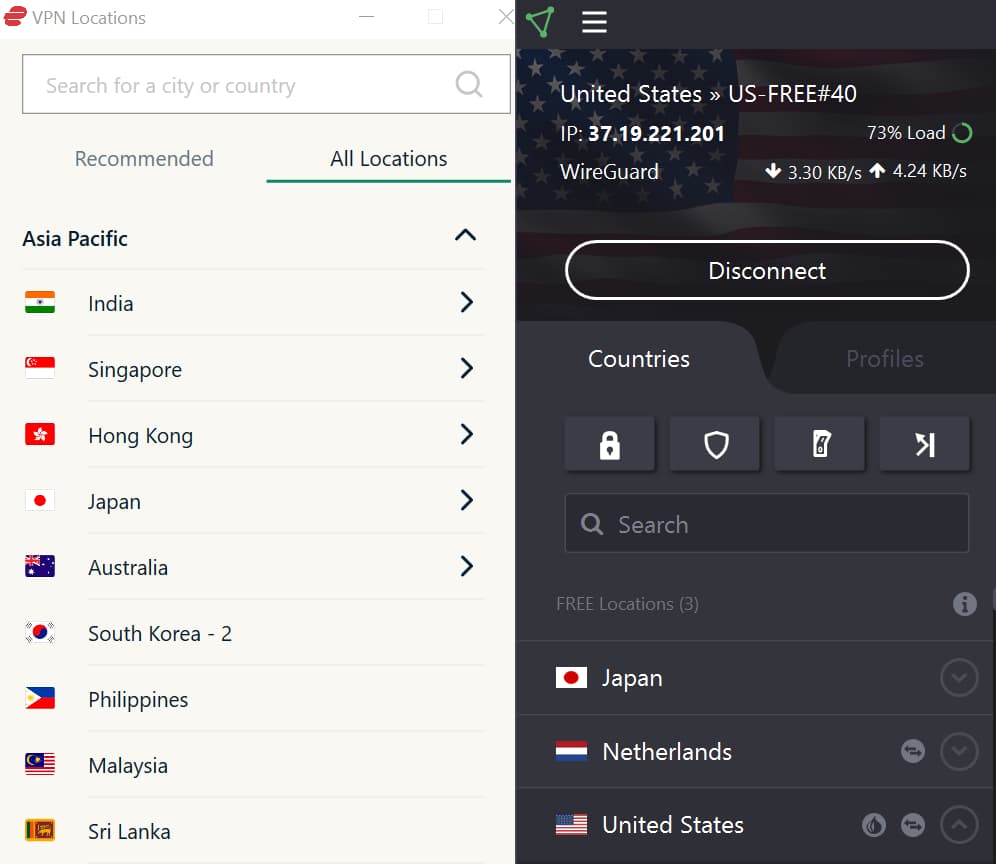Click the IP address 37.19.221.201
Image resolution: width=996 pixels, height=864 pixels.
point(656,133)
